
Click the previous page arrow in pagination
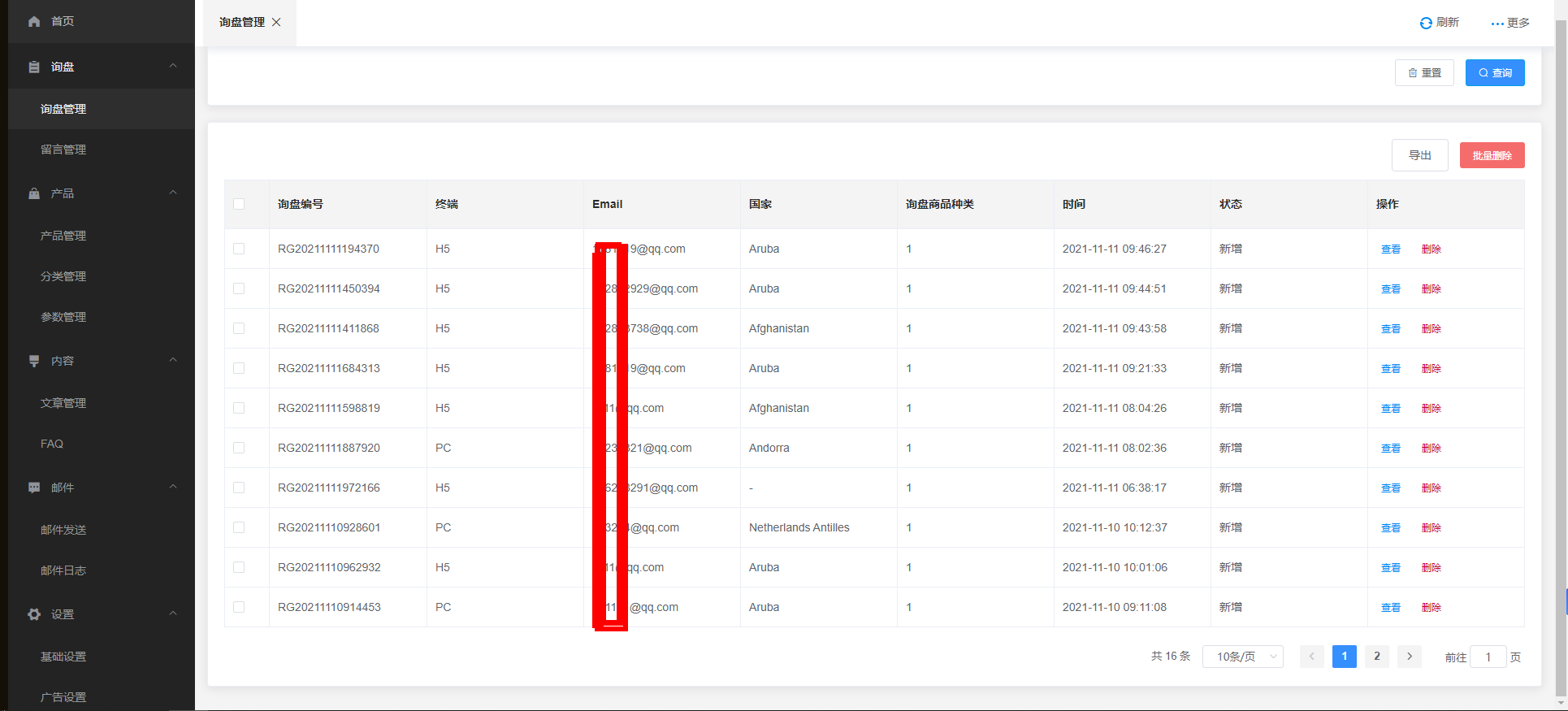tap(1312, 657)
